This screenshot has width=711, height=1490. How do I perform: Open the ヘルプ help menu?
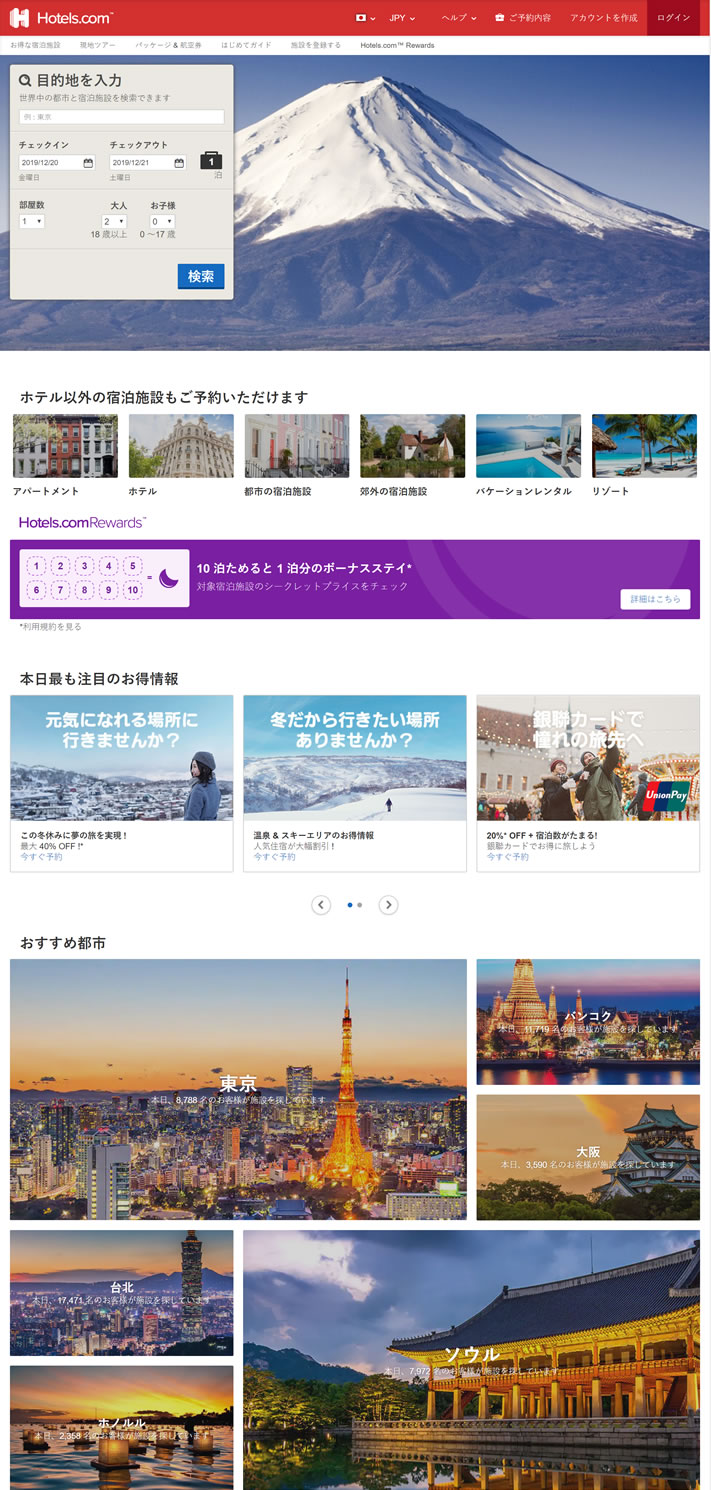(459, 18)
